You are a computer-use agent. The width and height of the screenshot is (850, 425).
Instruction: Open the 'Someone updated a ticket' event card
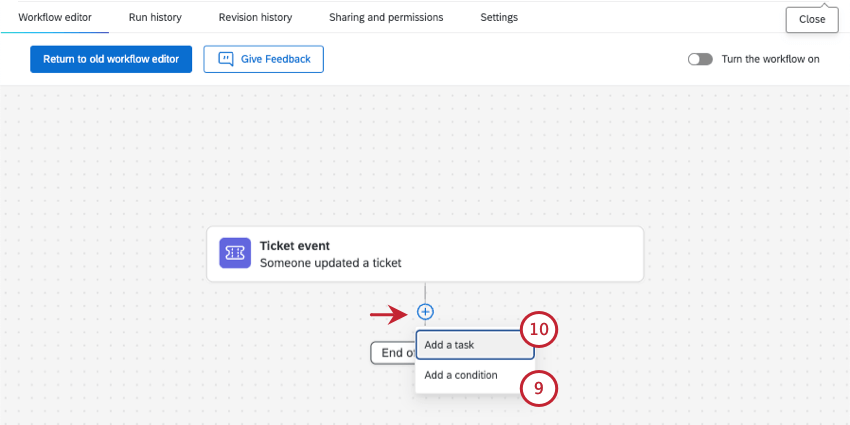[x=425, y=254]
